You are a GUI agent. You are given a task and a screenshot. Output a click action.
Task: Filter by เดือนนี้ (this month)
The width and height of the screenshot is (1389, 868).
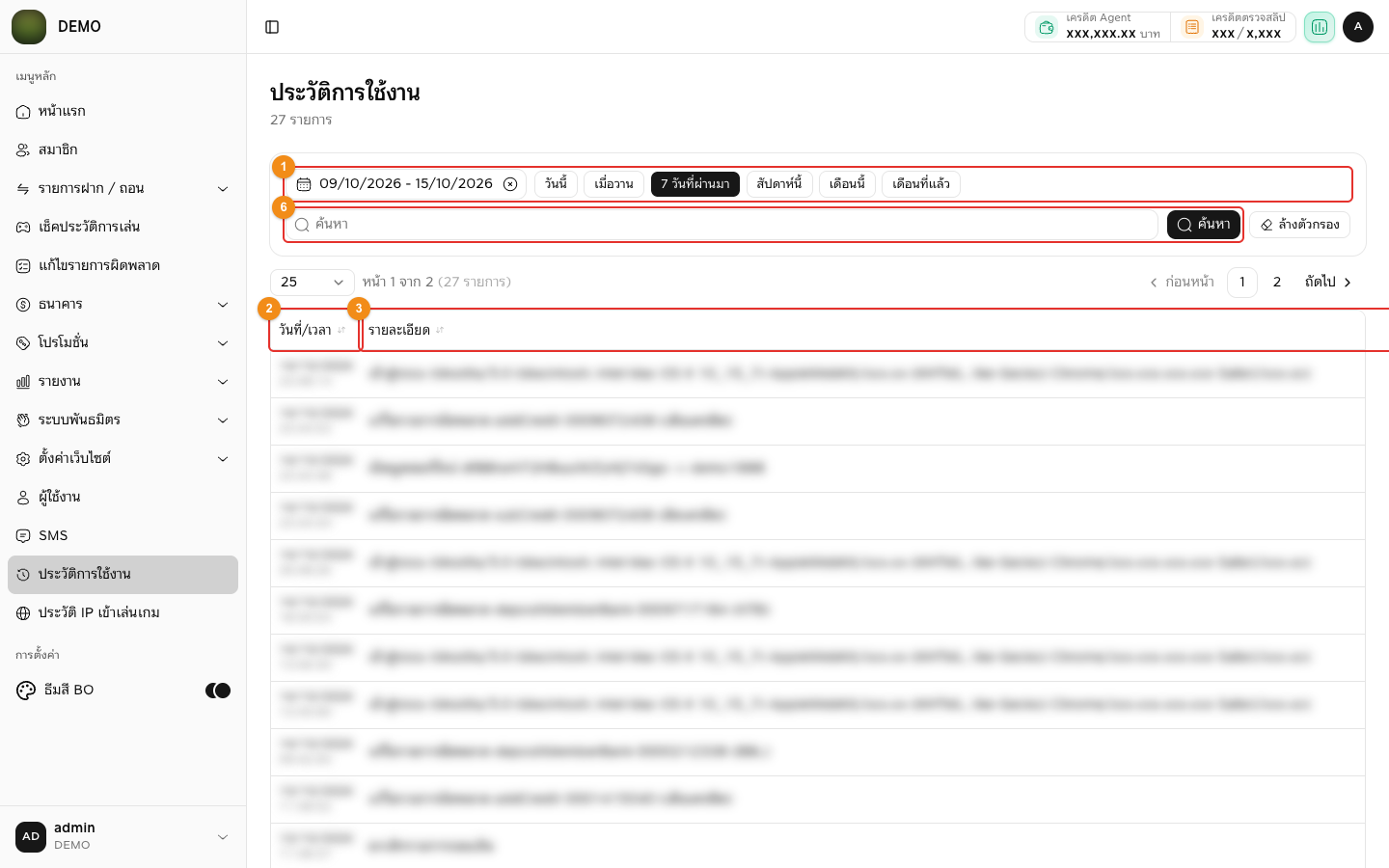click(x=847, y=184)
